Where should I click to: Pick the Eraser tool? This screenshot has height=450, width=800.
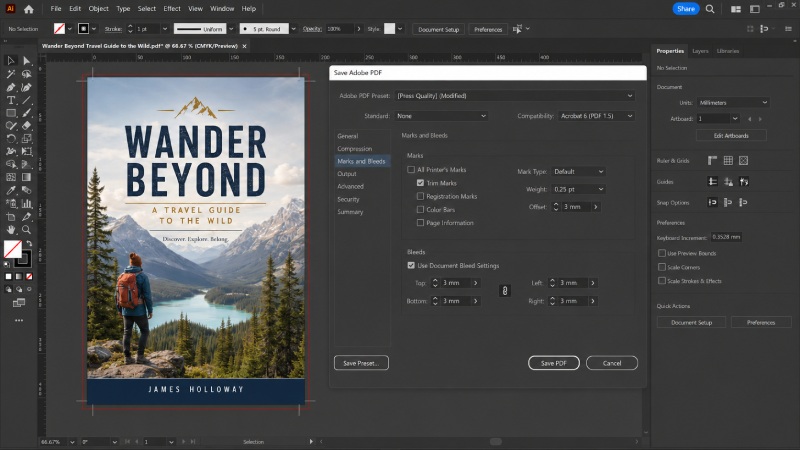27,126
